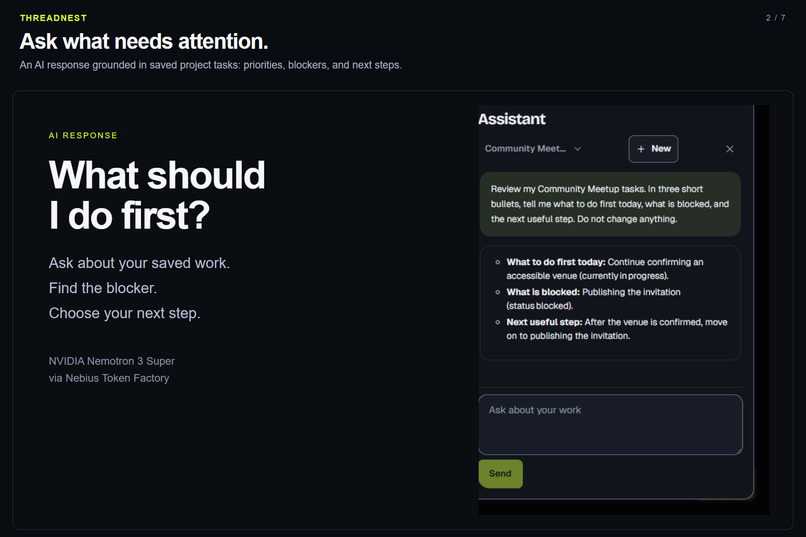Send the message with the Send button

pos(501,474)
